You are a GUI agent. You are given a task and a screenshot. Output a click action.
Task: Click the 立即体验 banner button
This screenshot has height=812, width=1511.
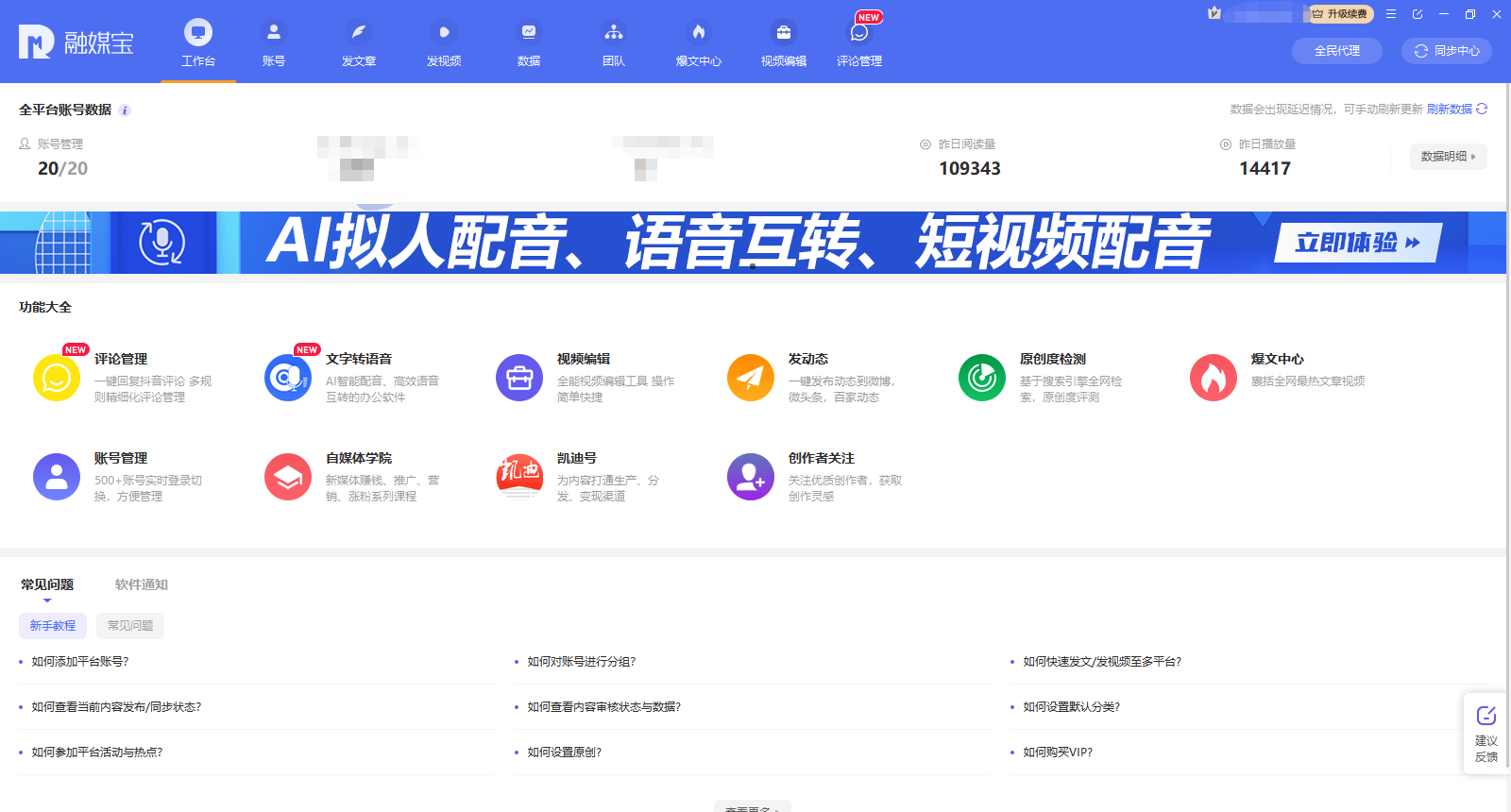coord(1357,243)
